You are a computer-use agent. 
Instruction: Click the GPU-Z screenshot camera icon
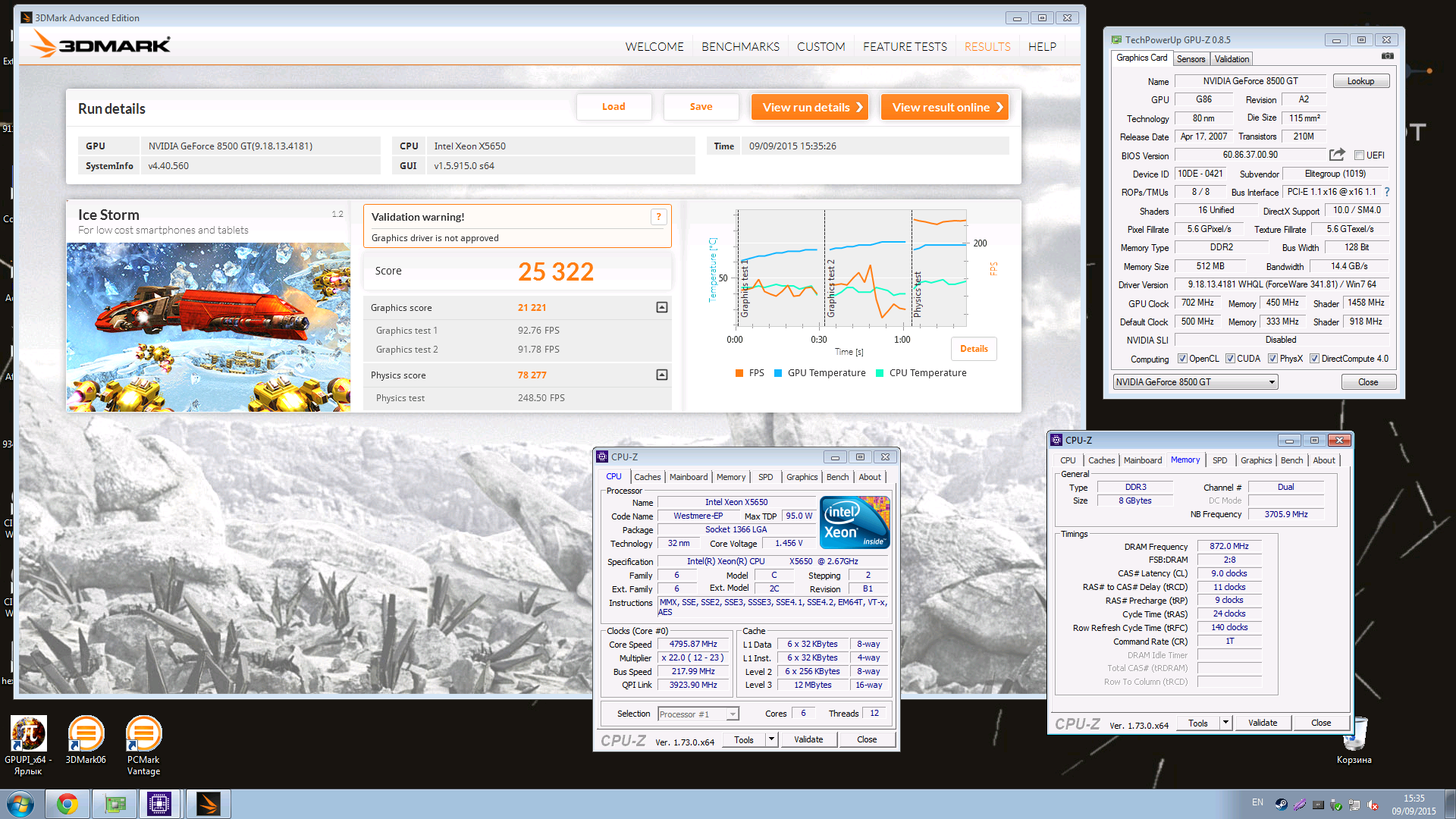(x=1387, y=56)
